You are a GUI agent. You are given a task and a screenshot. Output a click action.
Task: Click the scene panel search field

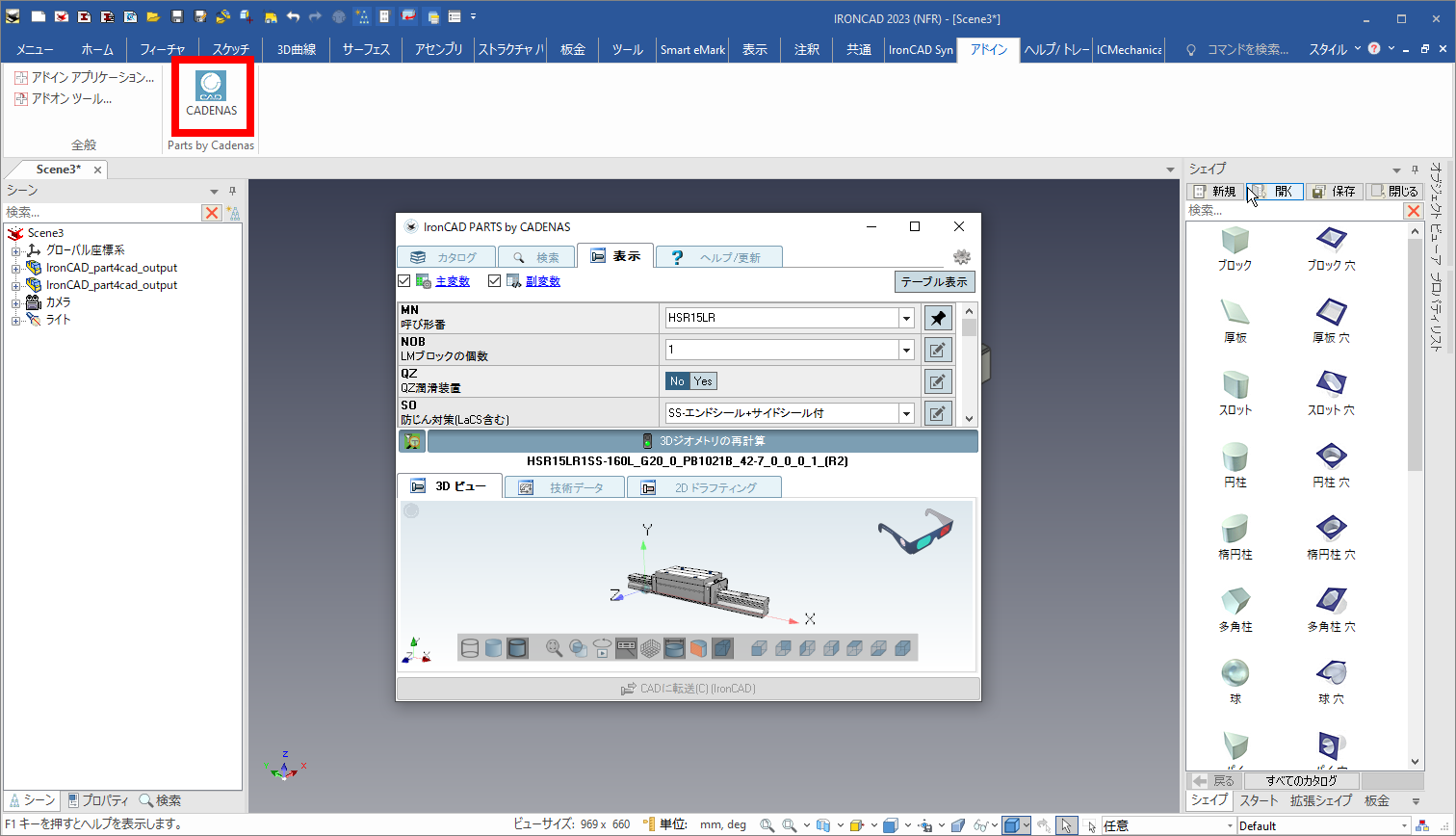[102, 212]
